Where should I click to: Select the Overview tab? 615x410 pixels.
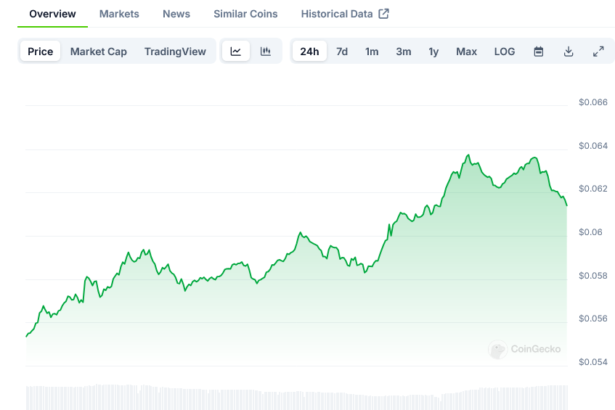tap(53, 14)
